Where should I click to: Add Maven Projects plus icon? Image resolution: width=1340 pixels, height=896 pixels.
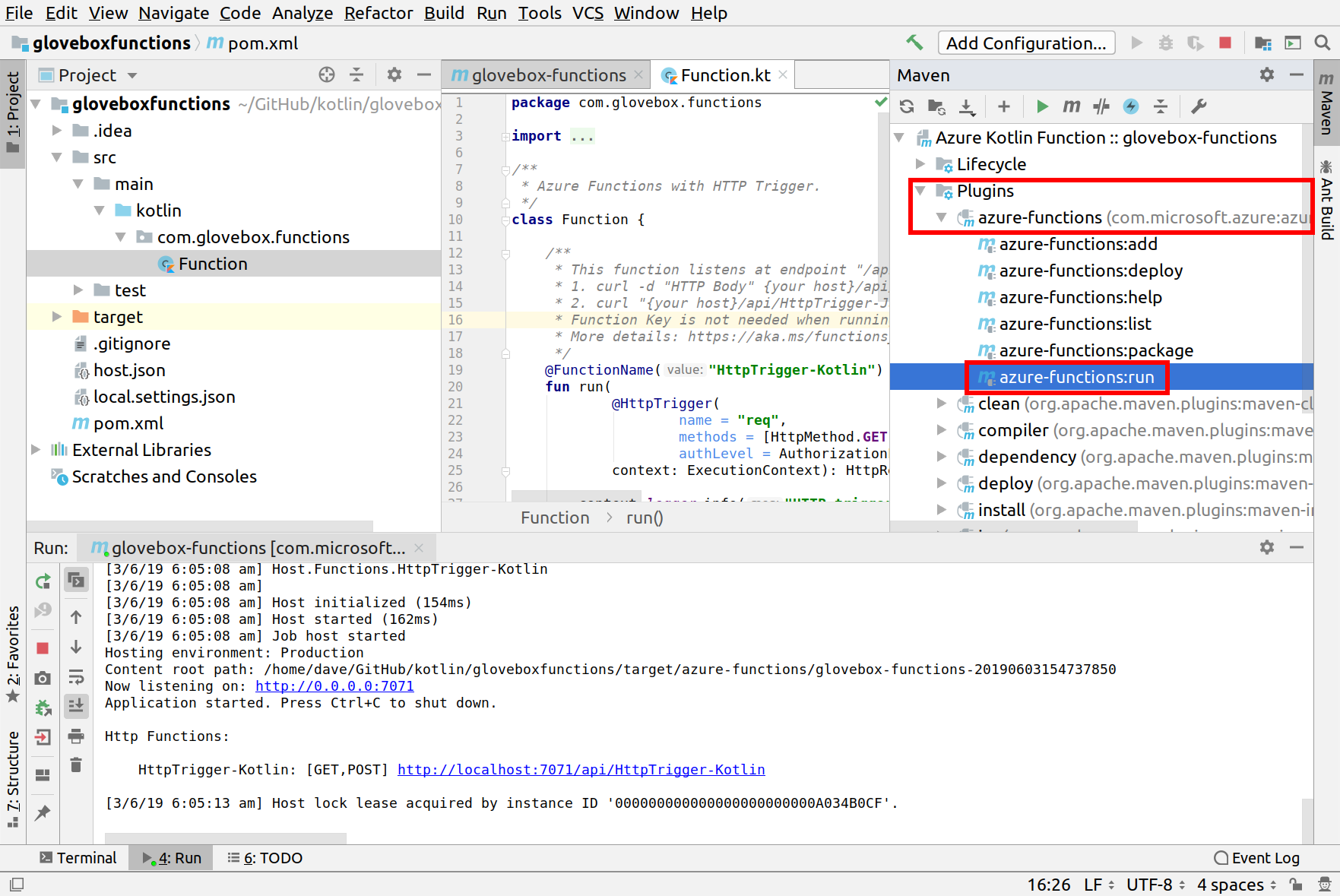point(1004,106)
